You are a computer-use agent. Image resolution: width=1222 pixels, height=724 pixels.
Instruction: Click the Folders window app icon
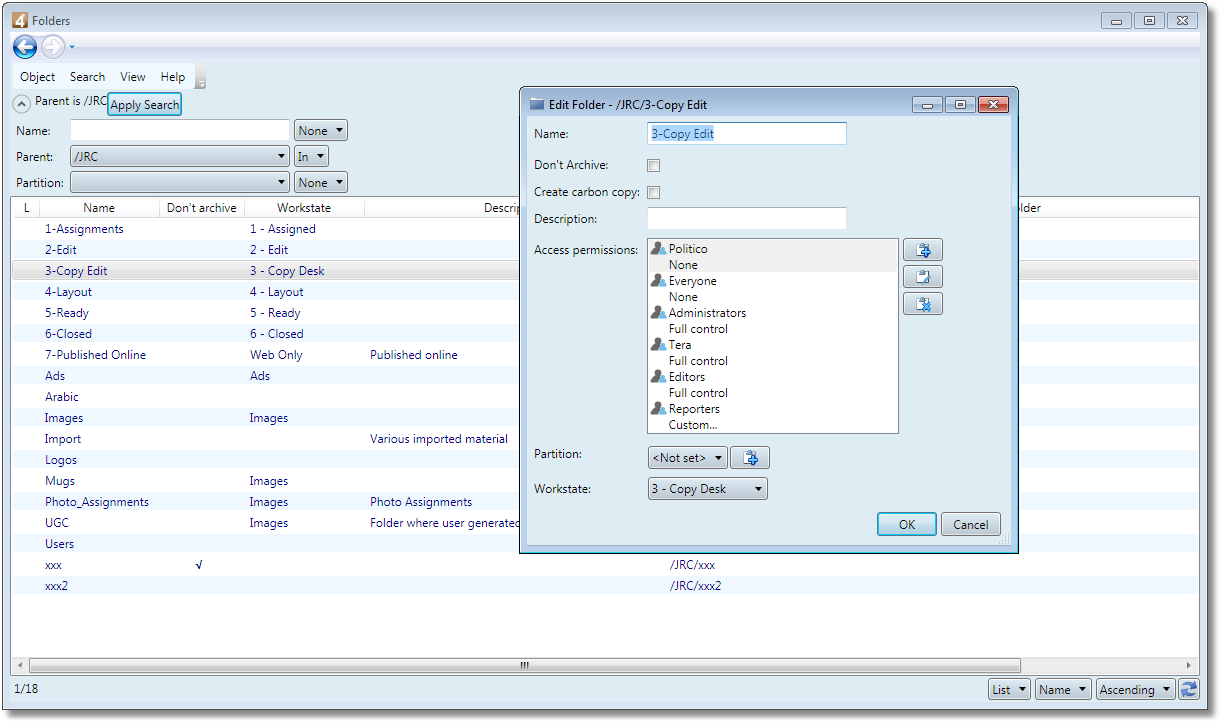click(x=20, y=20)
